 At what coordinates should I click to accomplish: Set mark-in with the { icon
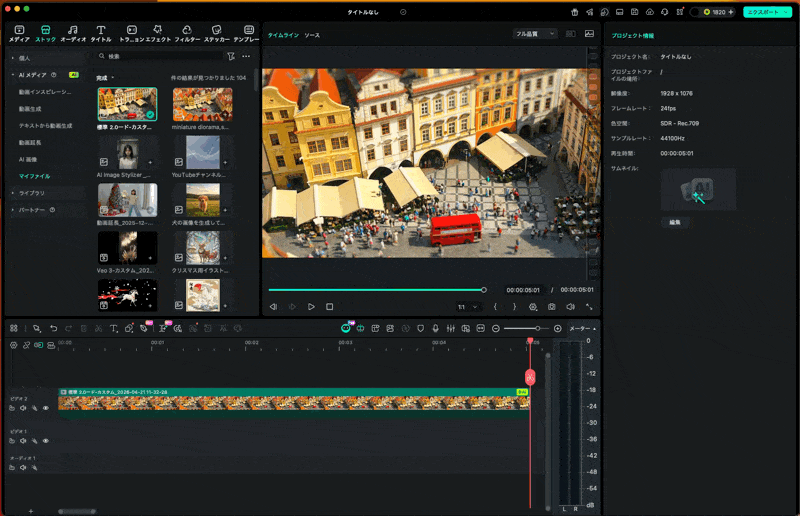coord(495,307)
